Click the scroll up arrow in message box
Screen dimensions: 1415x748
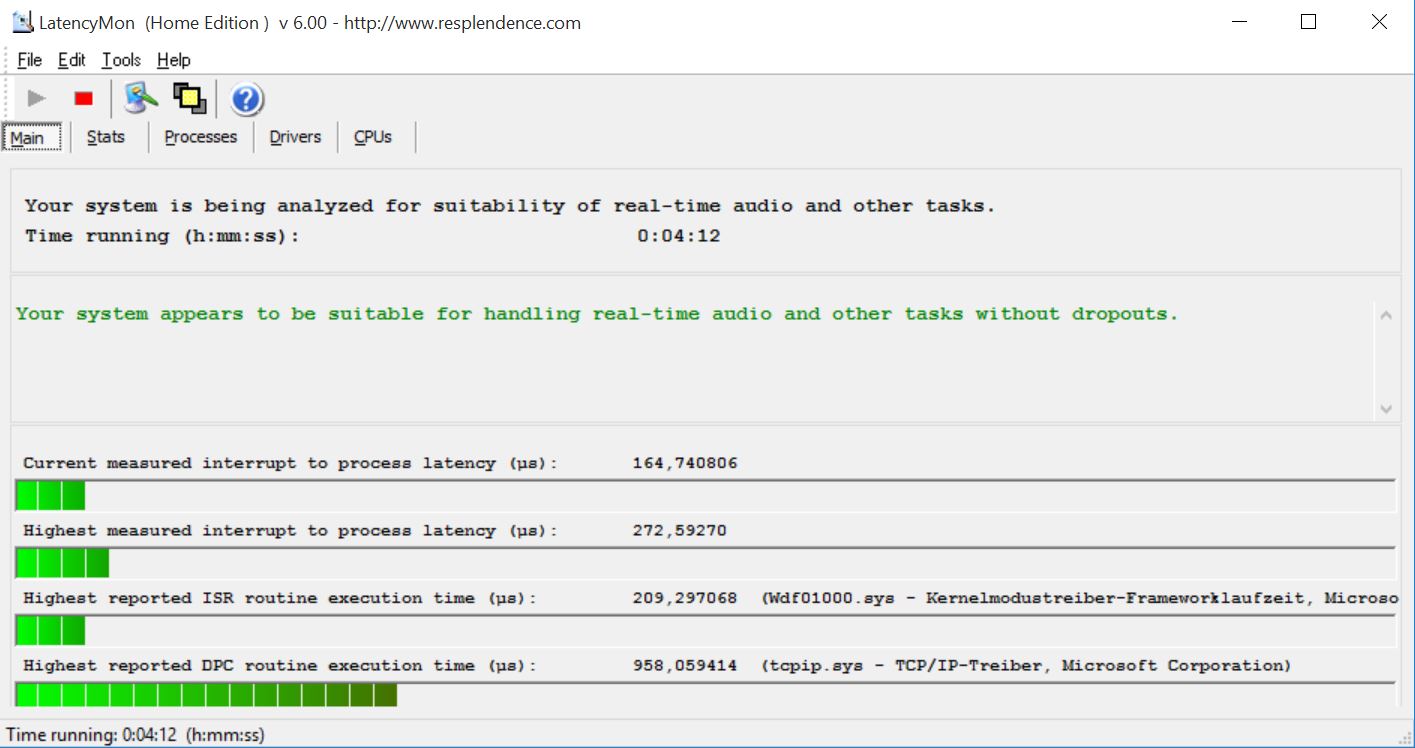click(x=1386, y=315)
